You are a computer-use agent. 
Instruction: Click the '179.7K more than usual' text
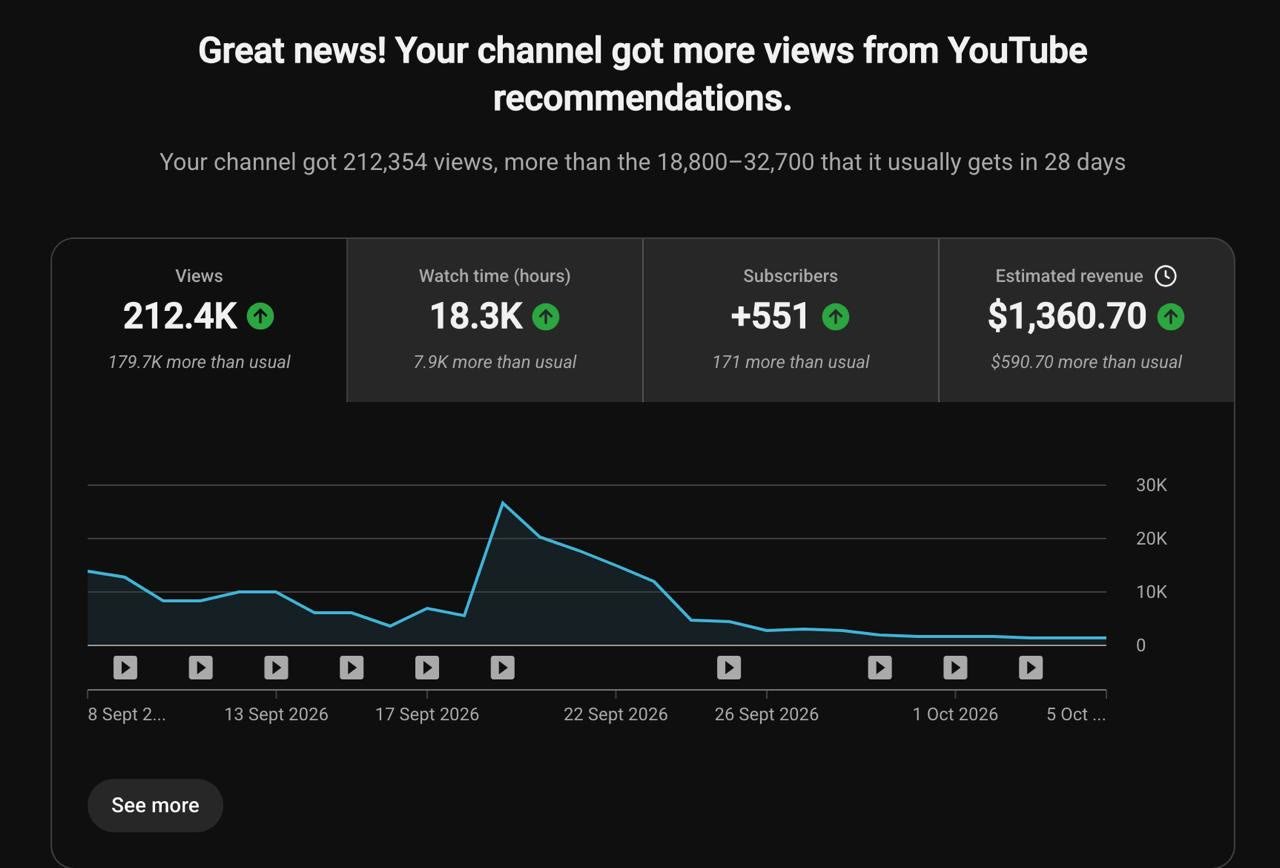point(199,362)
